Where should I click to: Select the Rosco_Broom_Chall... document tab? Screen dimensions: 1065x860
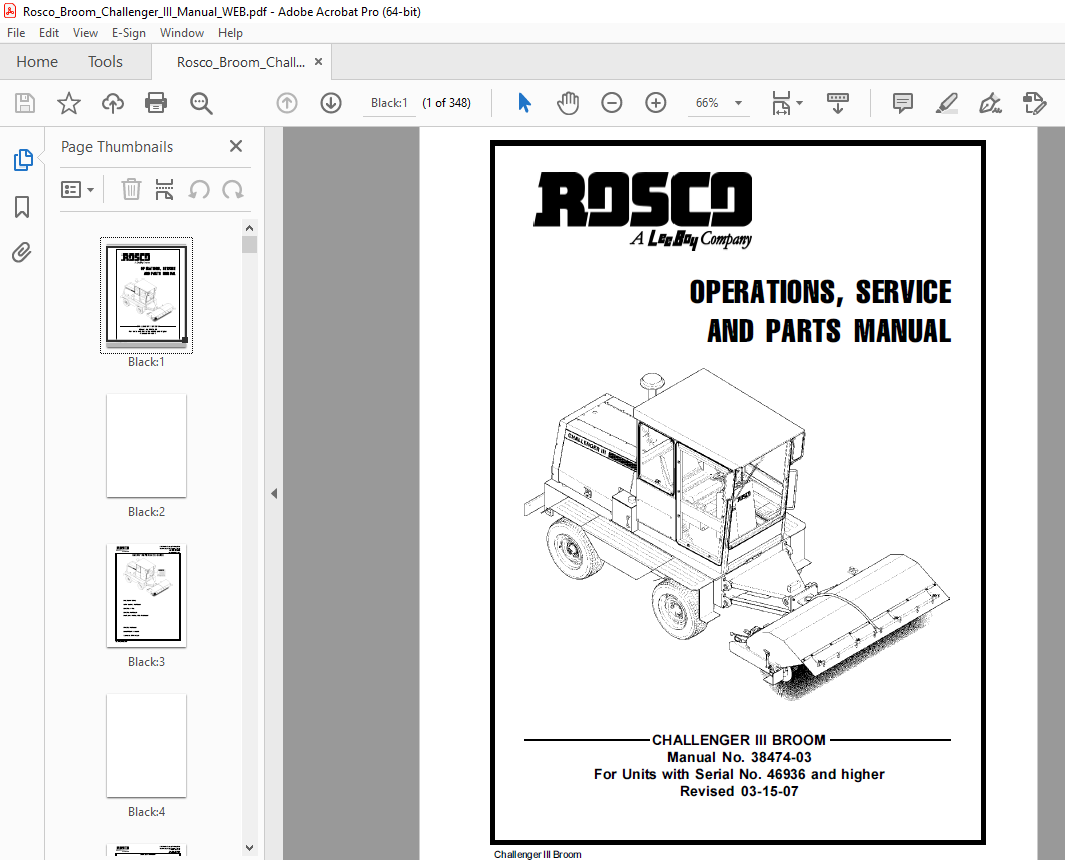(x=240, y=62)
